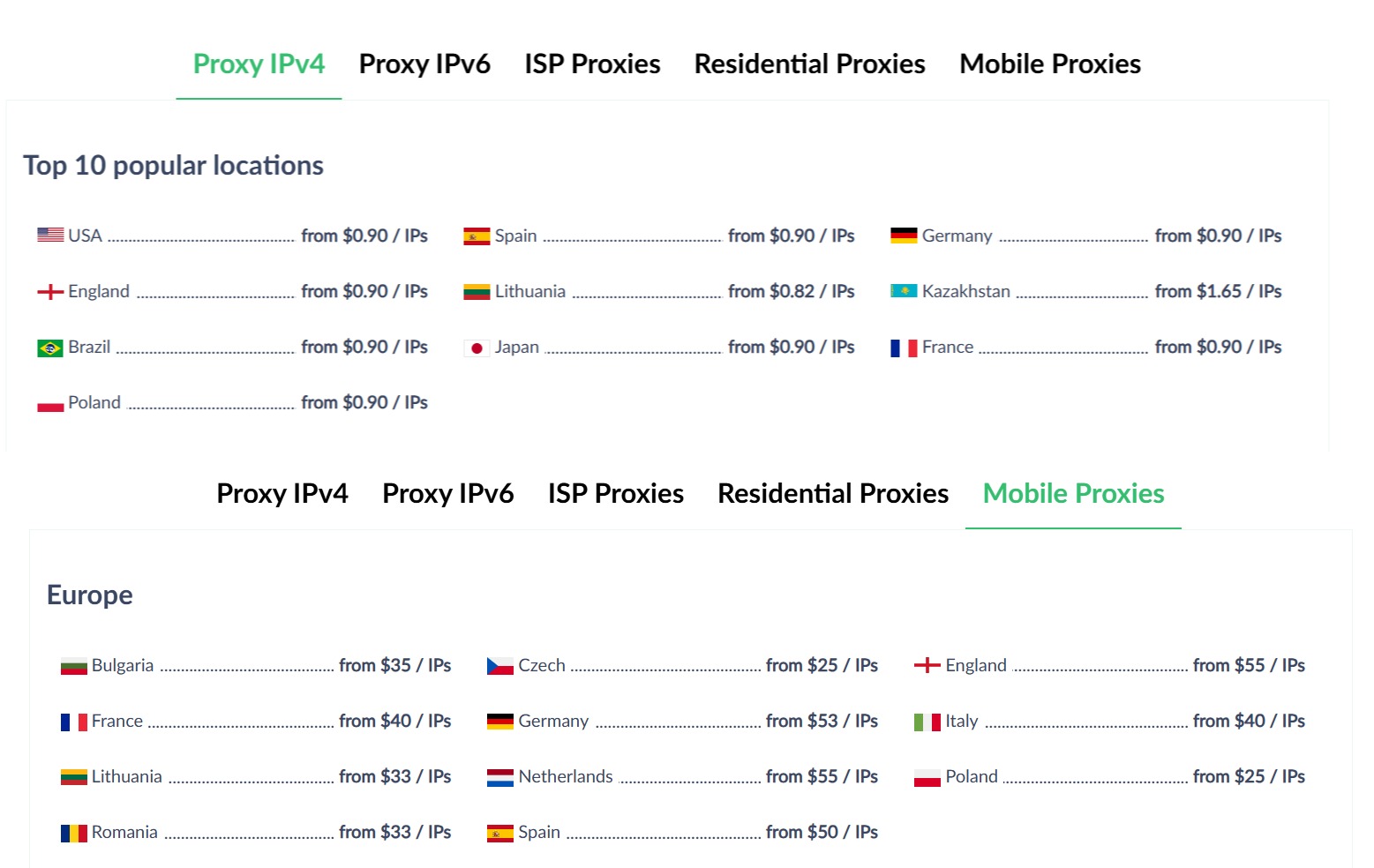The width and height of the screenshot is (1374, 868).
Task: Select Poland mobile proxy from $25
Action: coord(1110,776)
